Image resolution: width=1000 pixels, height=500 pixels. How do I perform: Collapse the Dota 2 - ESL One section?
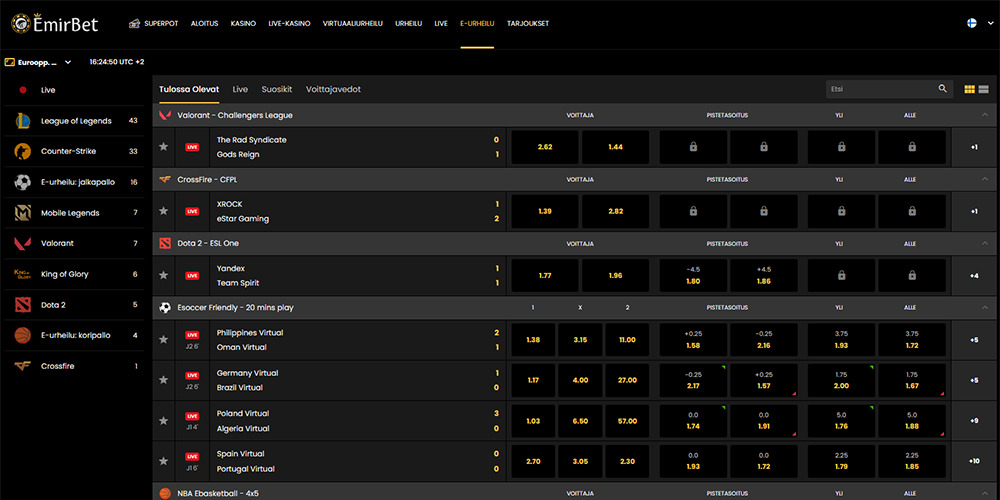coord(984,243)
